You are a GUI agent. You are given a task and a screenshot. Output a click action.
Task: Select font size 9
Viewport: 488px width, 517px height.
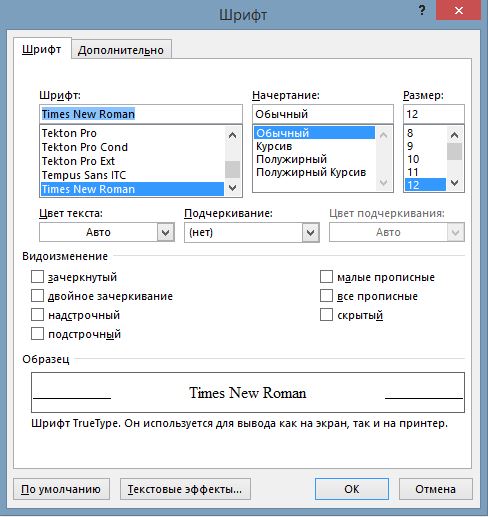425,146
